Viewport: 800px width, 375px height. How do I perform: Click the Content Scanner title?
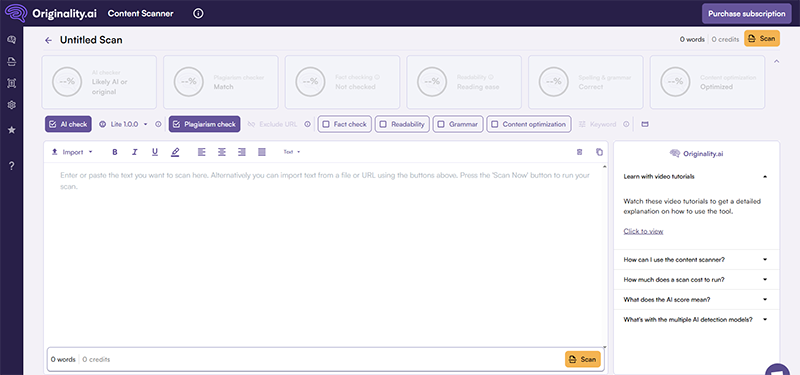click(x=140, y=13)
